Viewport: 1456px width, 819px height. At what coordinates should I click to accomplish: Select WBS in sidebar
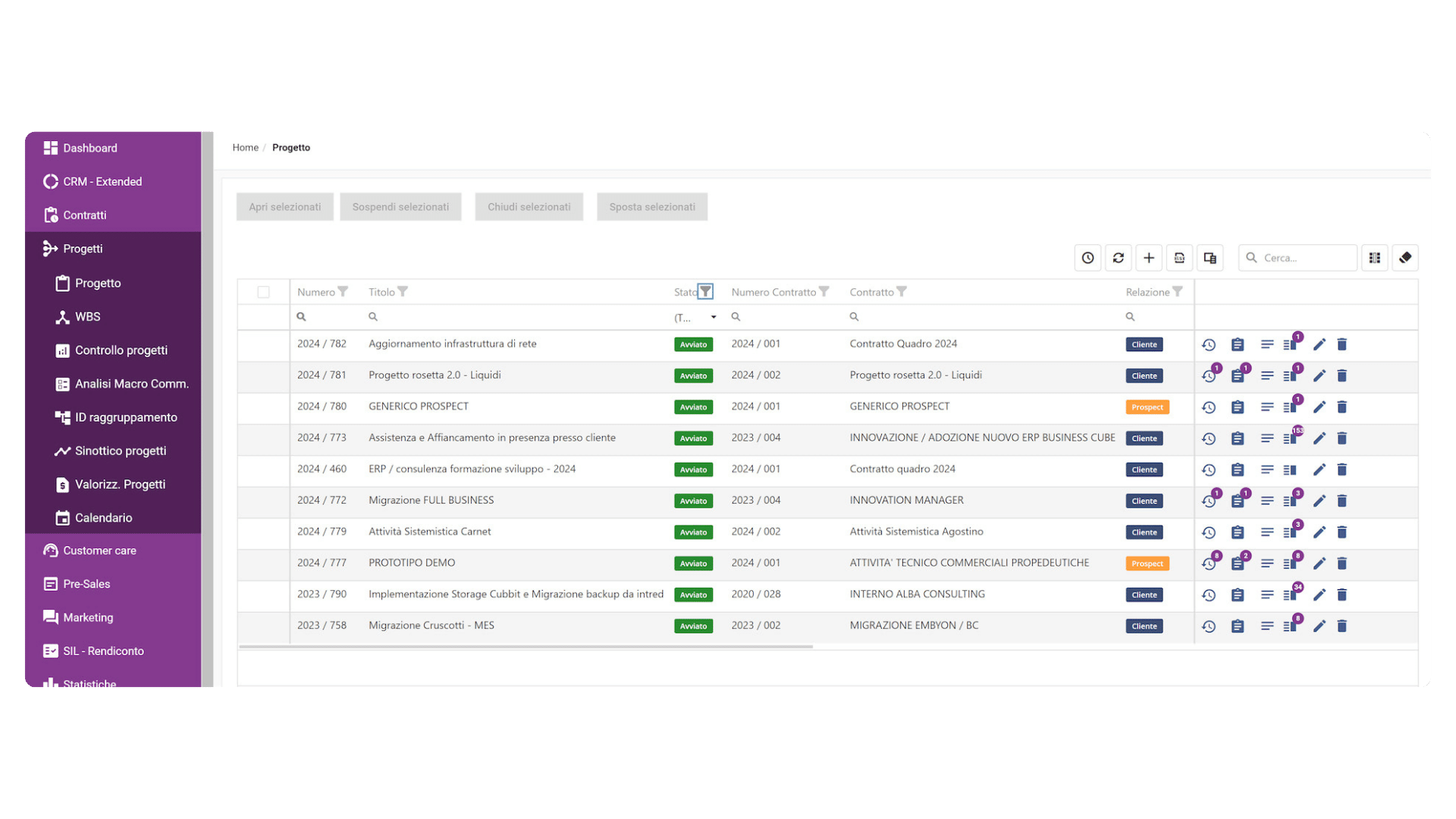coord(113,317)
